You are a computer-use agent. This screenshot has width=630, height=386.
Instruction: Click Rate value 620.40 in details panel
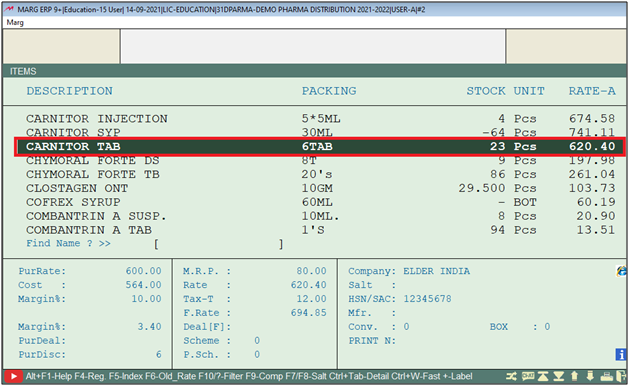309,285
